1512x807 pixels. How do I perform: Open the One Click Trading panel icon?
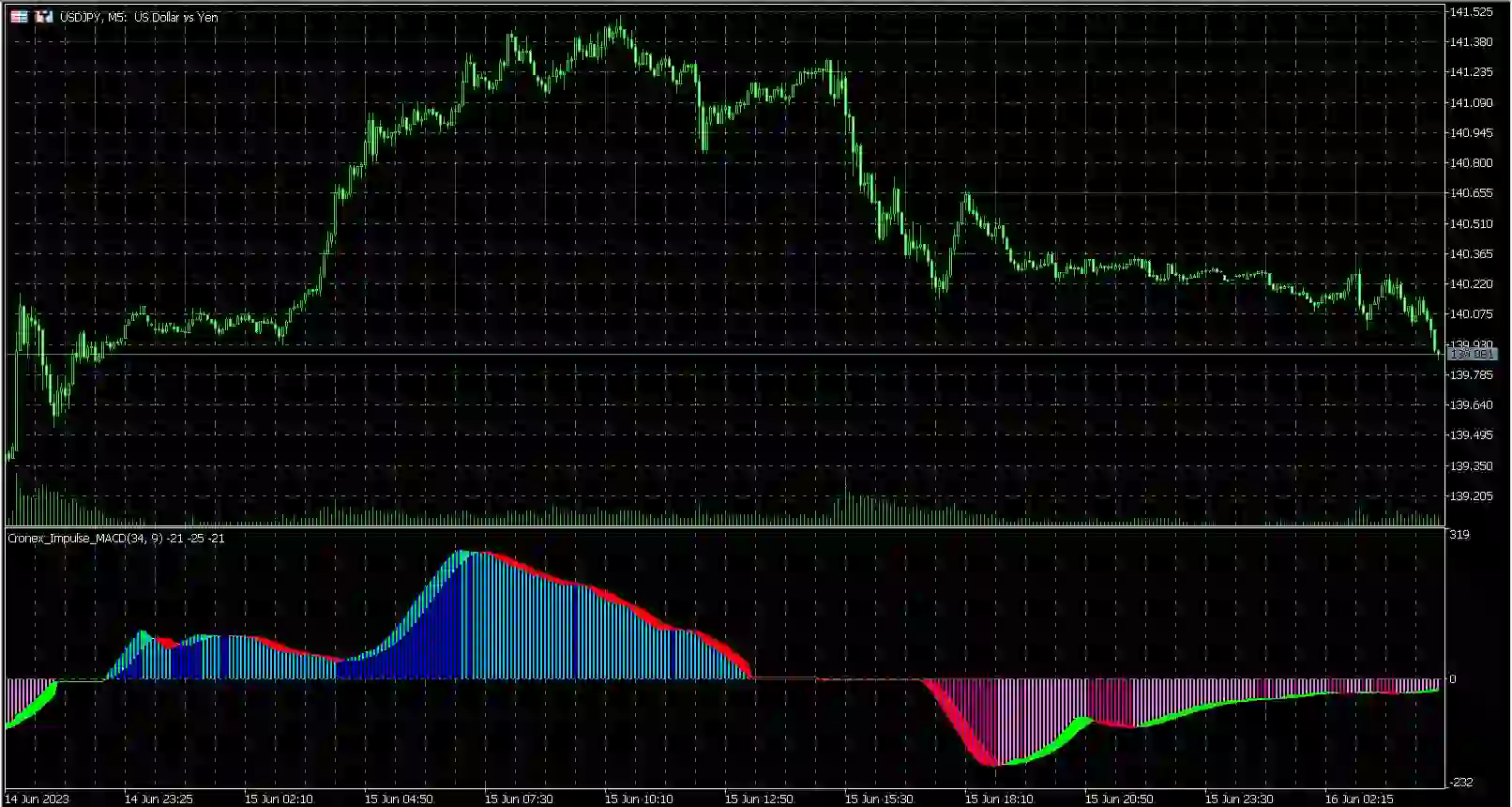19,17
